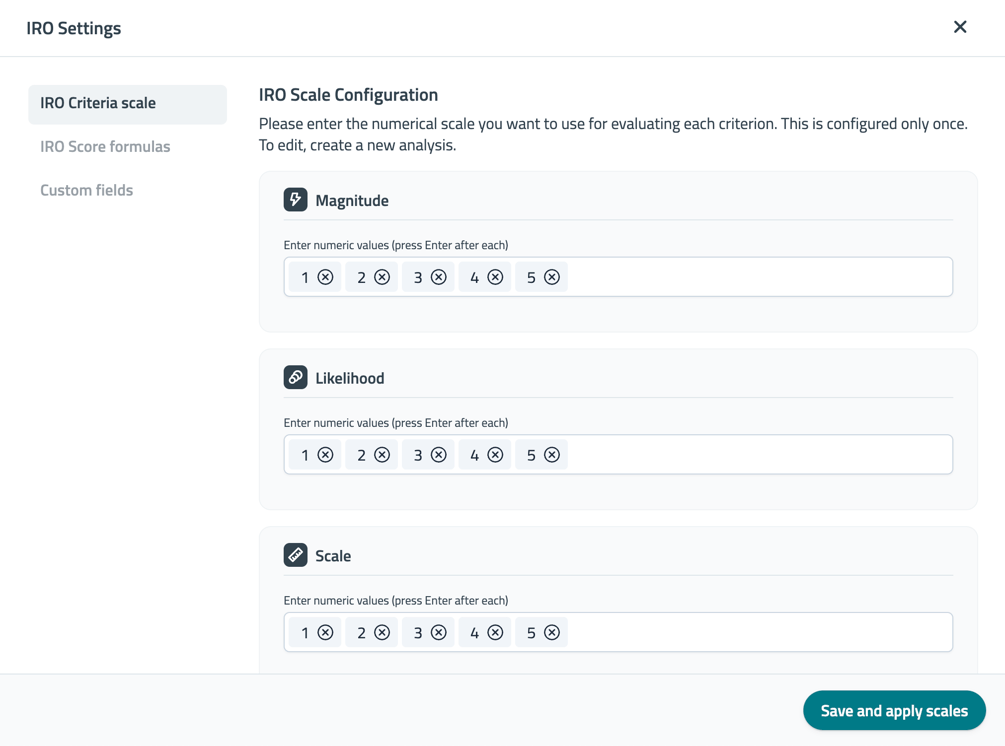The height and width of the screenshot is (746, 1005).
Task: Remove value 2 from Likelihood scale
Action: (x=382, y=454)
